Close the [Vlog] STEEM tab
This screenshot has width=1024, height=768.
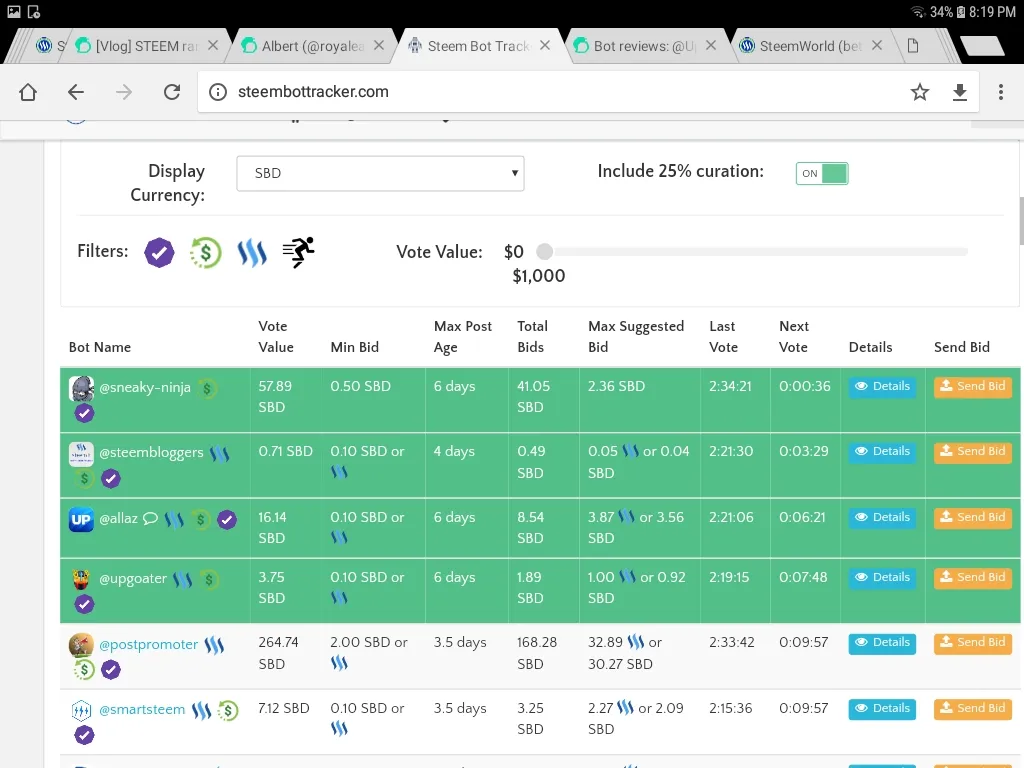[x=213, y=46]
